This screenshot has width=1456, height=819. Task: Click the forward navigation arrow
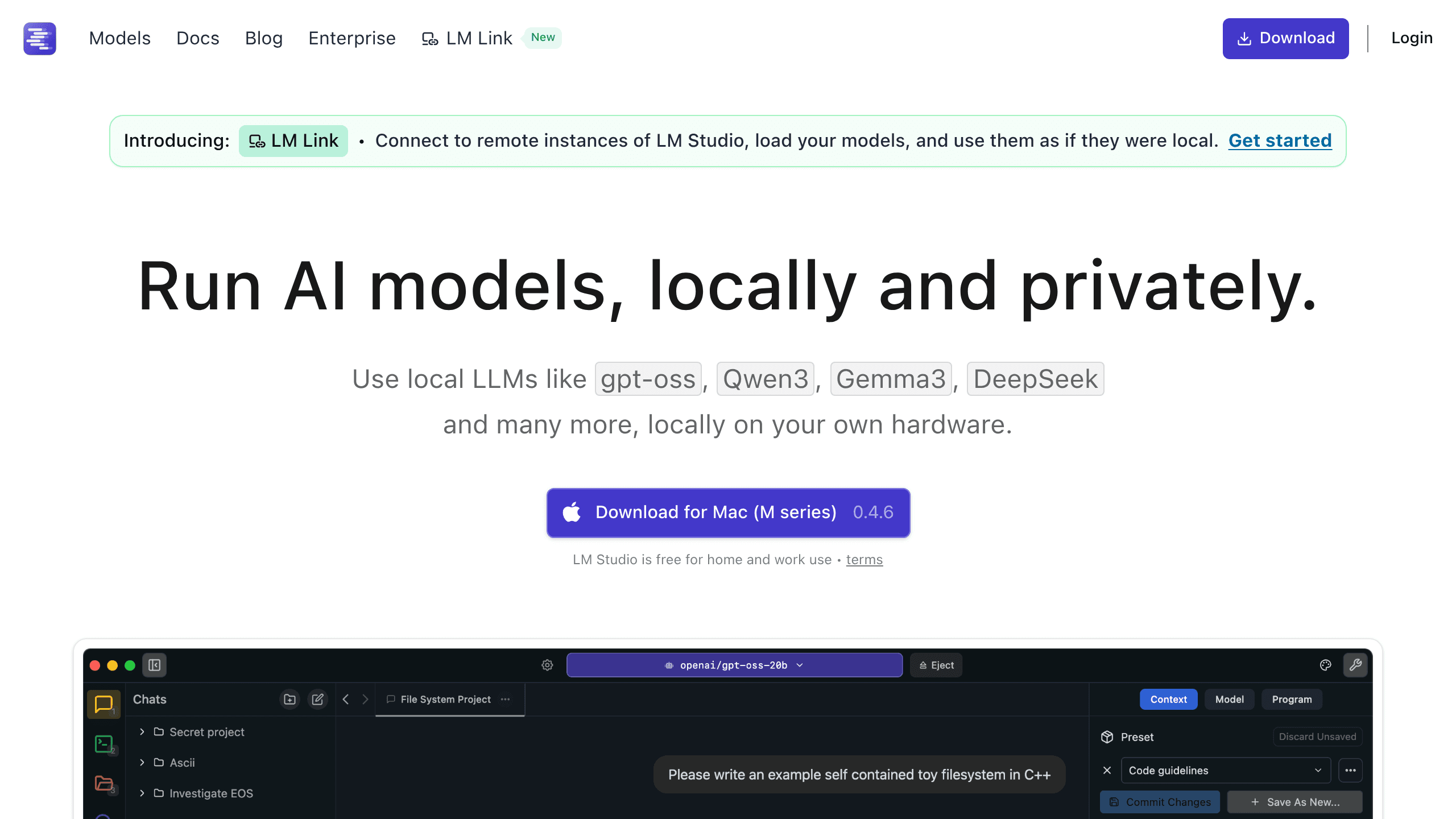[365, 699]
